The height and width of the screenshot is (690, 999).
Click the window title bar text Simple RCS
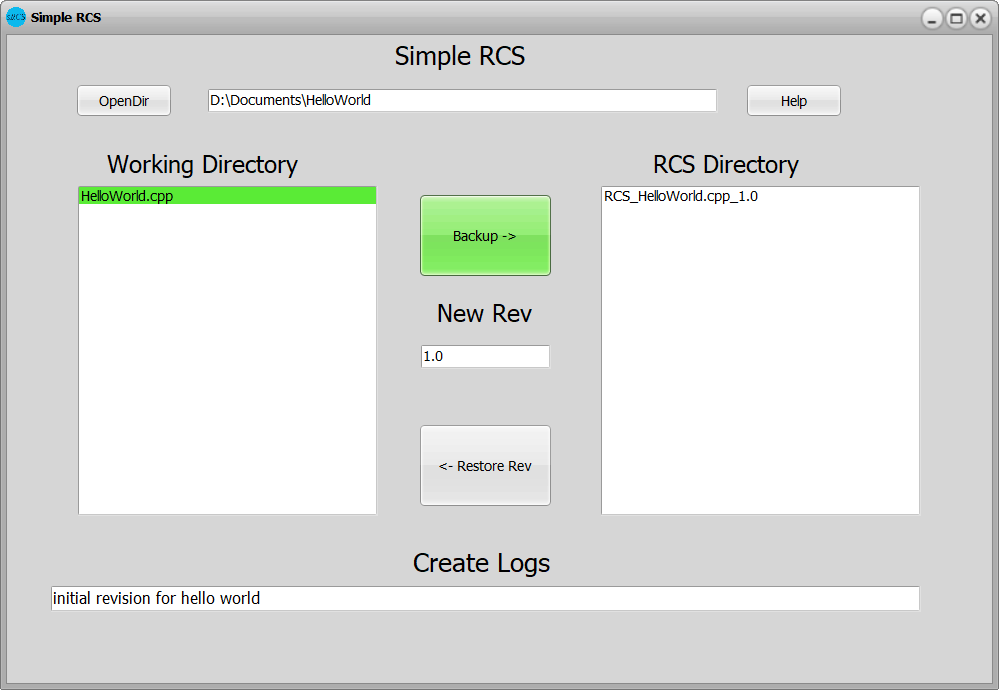66,17
